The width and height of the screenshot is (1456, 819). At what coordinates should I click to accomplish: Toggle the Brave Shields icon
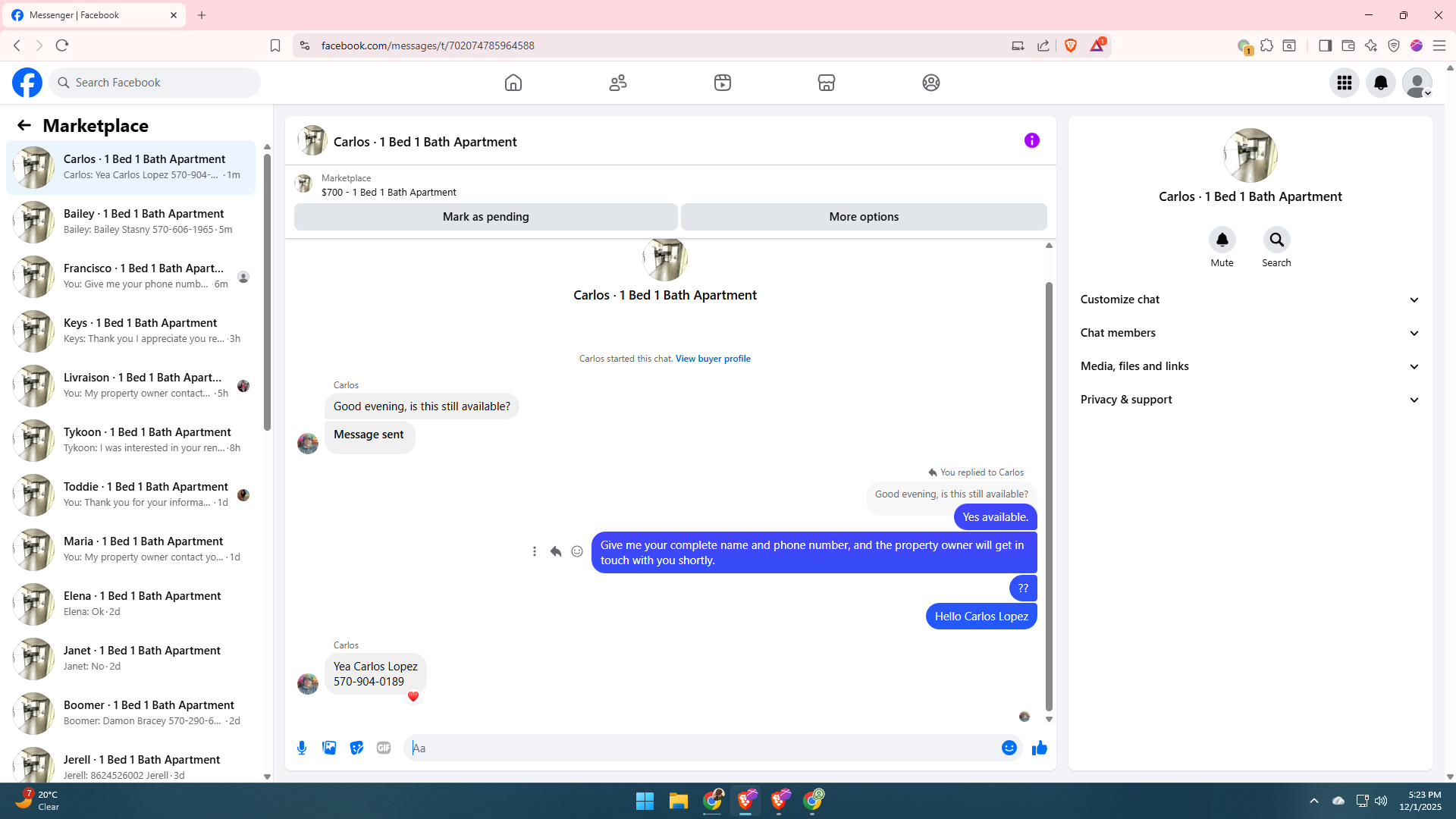tap(1070, 45)
